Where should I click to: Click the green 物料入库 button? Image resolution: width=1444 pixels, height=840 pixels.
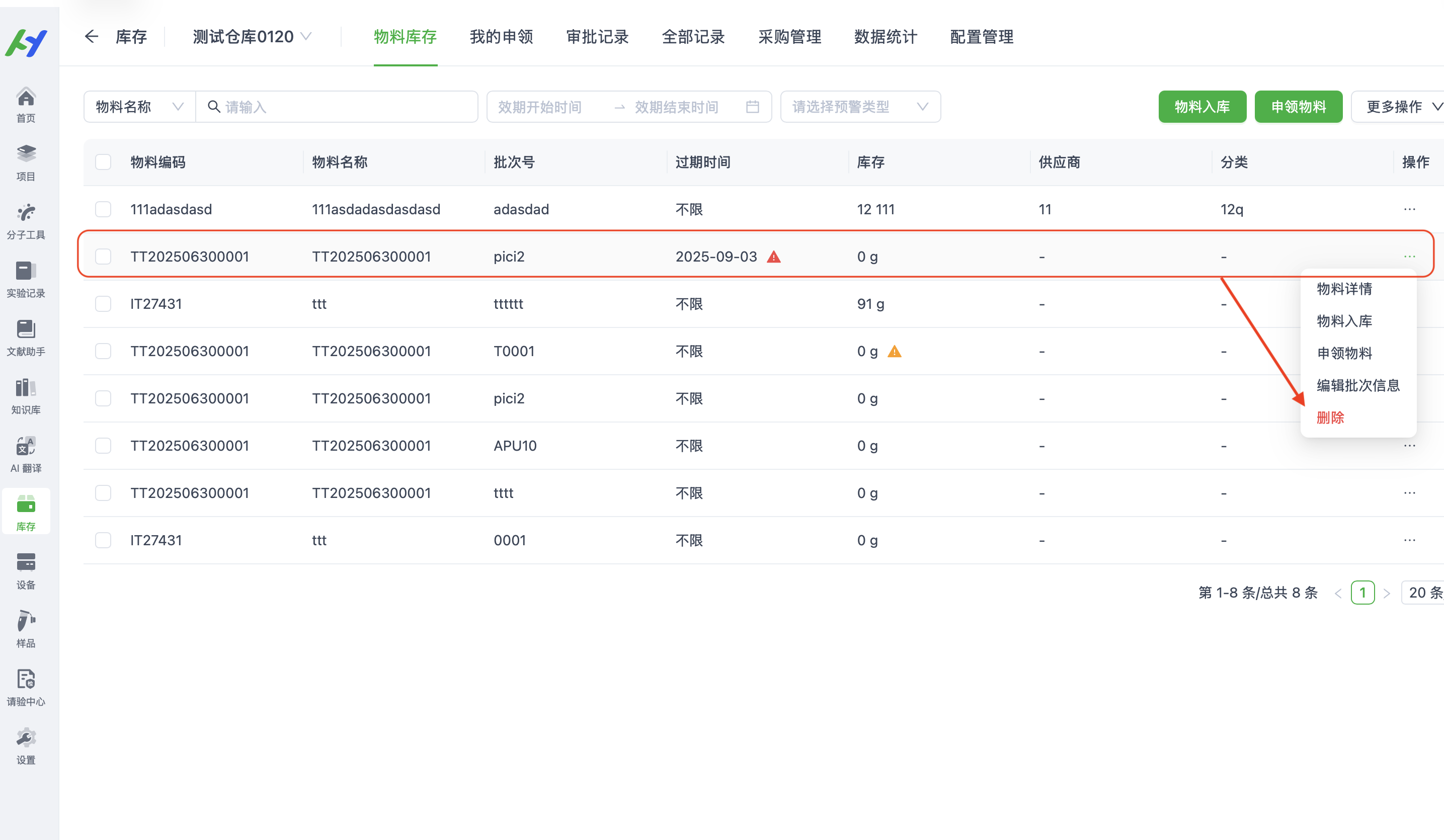click(x=1201, y=107)
